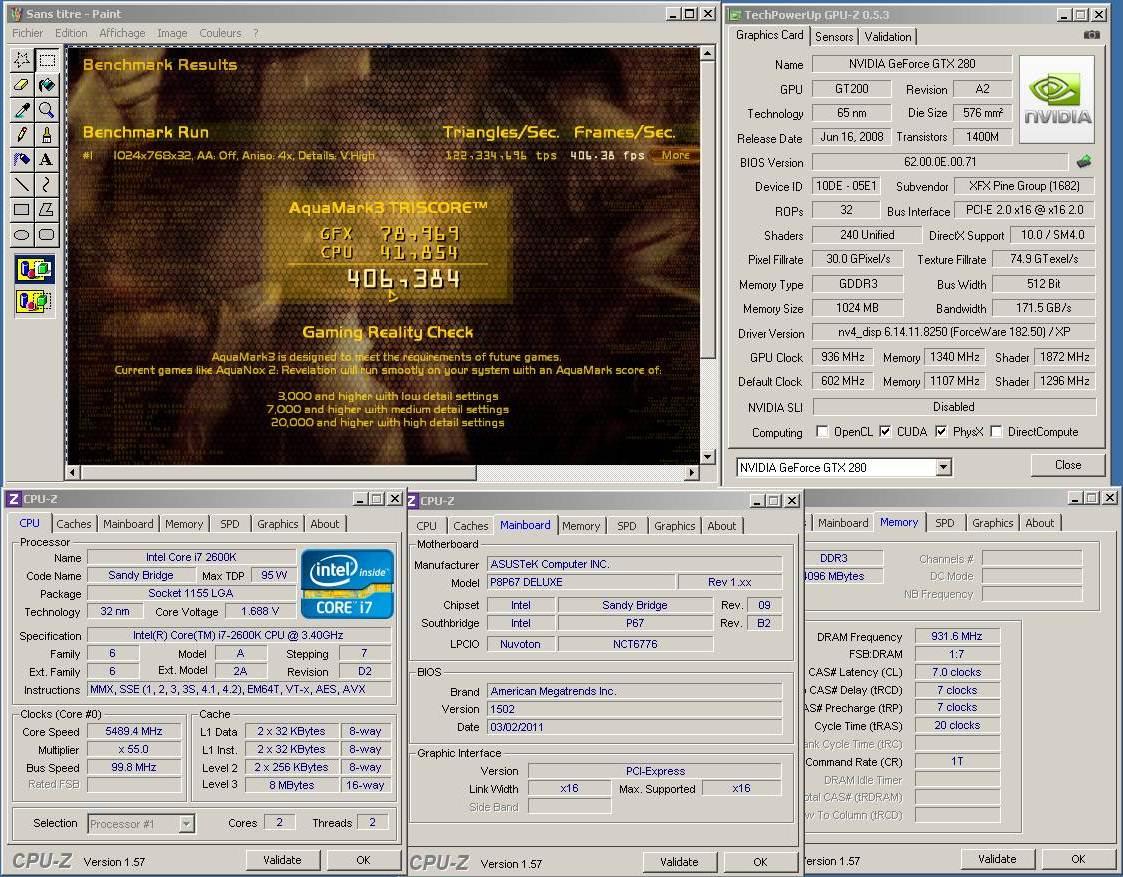1123x877 pixels.
Task: Open the ? help menu in Paint
Action: pyautogui.click(x=255, y=33)
